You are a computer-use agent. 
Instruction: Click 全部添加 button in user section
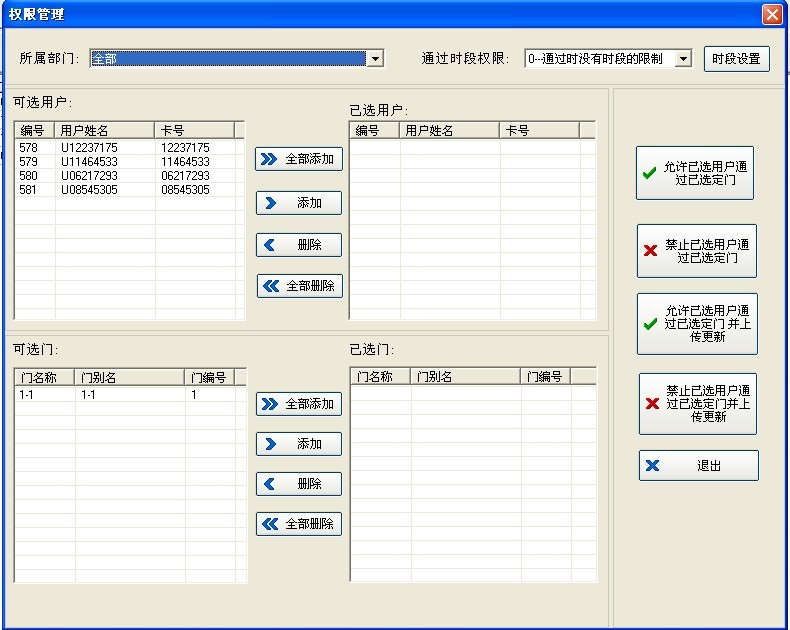coord(299,159)
